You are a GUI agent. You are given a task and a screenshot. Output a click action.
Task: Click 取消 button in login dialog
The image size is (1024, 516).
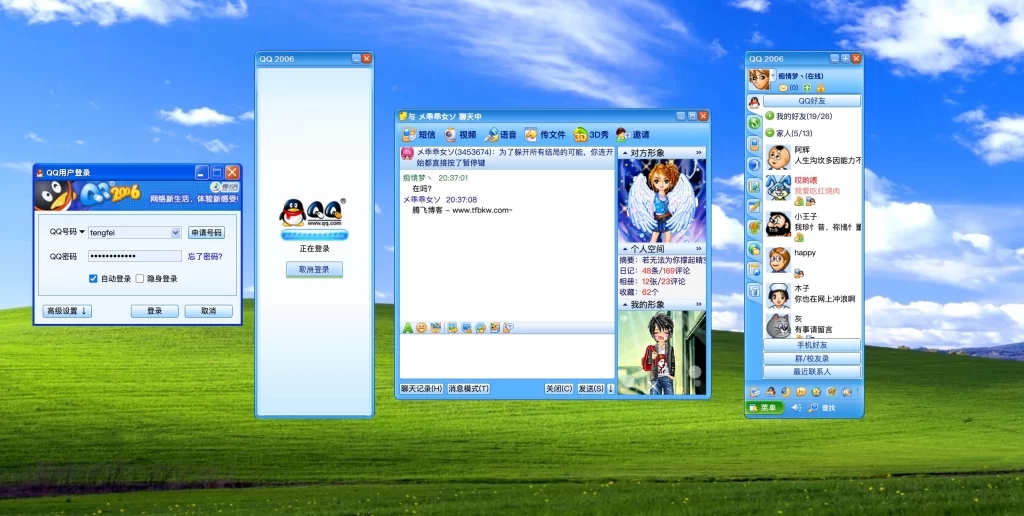click(208, 311)
